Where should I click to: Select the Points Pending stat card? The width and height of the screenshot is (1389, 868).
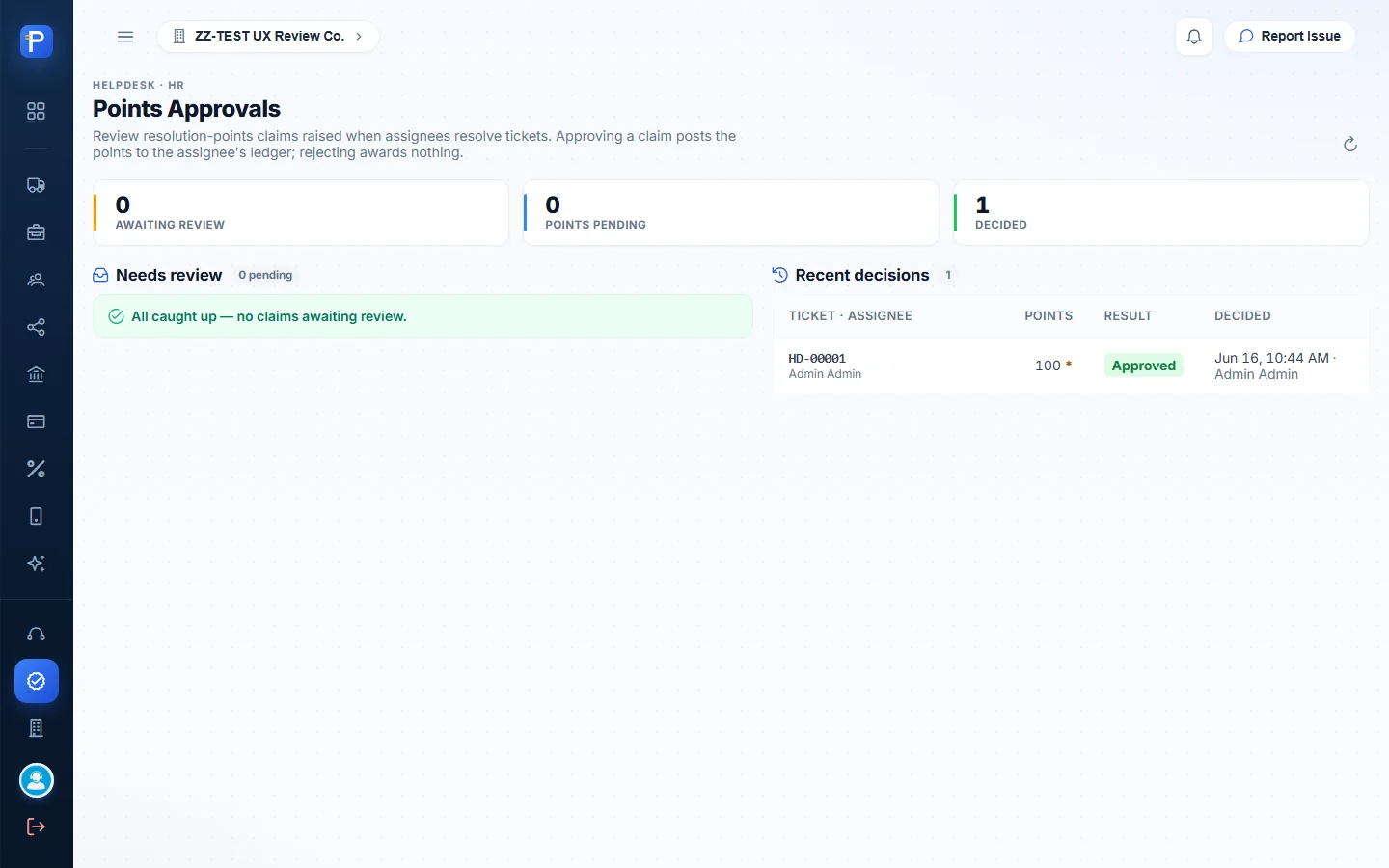[731, 213]
